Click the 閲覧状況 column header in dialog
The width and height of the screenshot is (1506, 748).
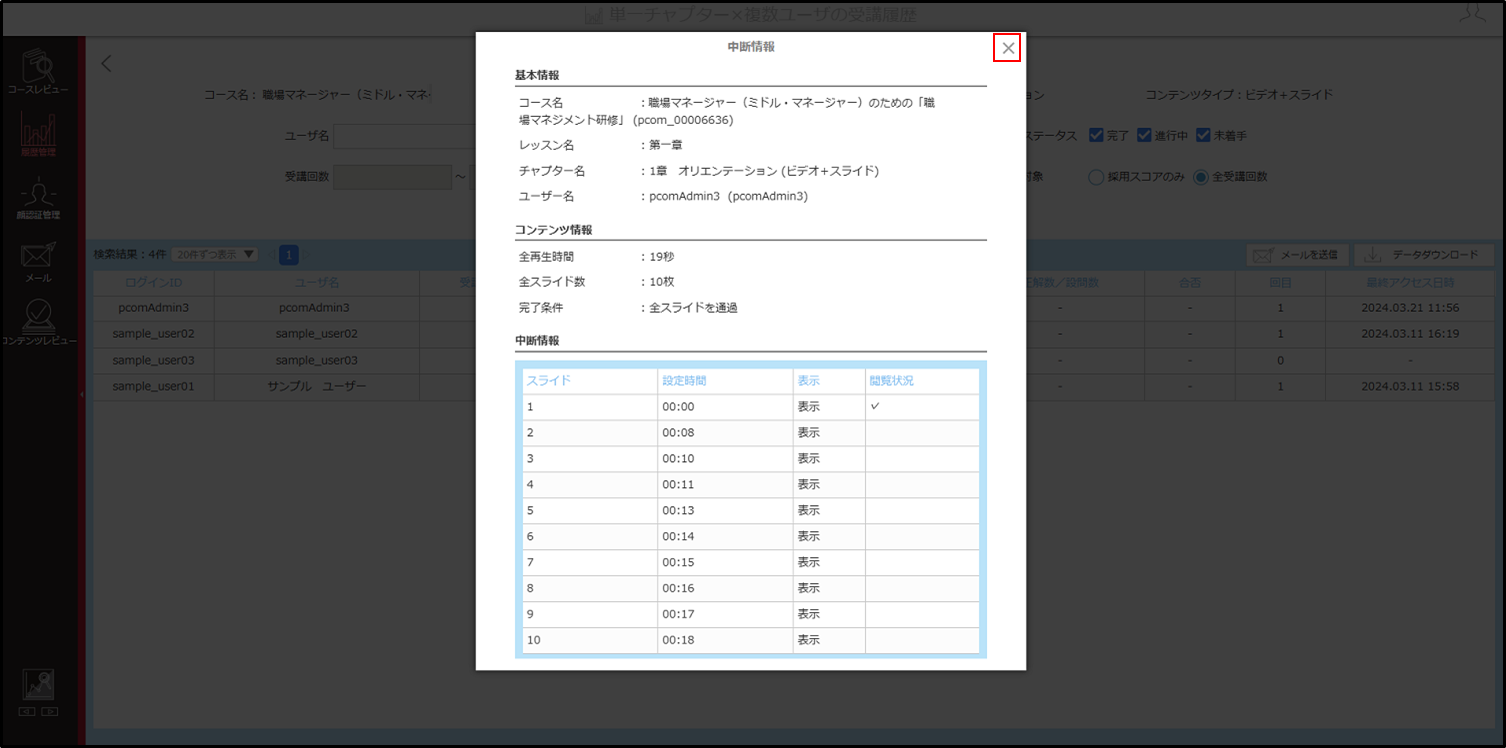(922, 381)
